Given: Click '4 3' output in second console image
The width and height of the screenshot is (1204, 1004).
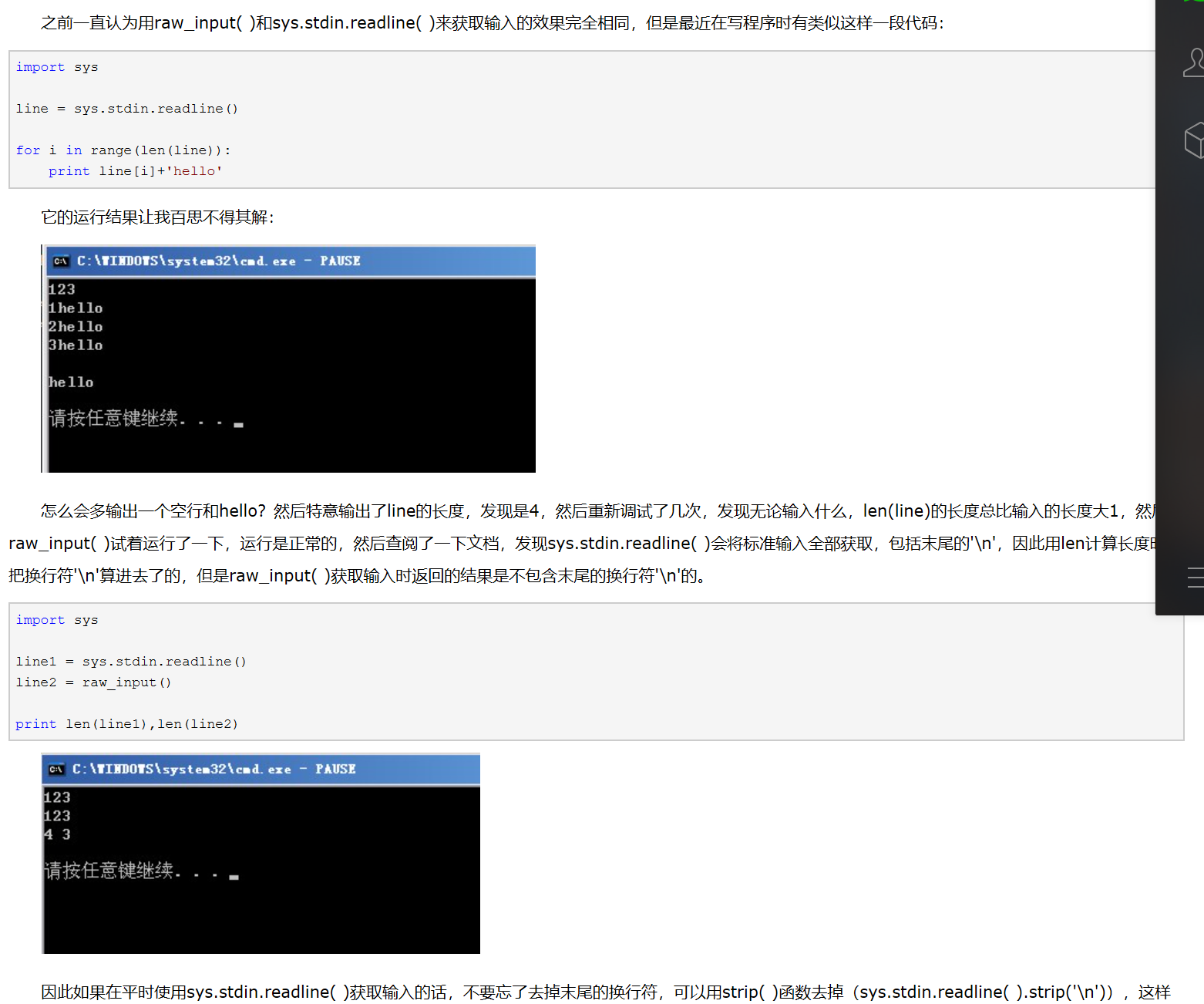Looking at the screenshot, I should pos(57,834).
